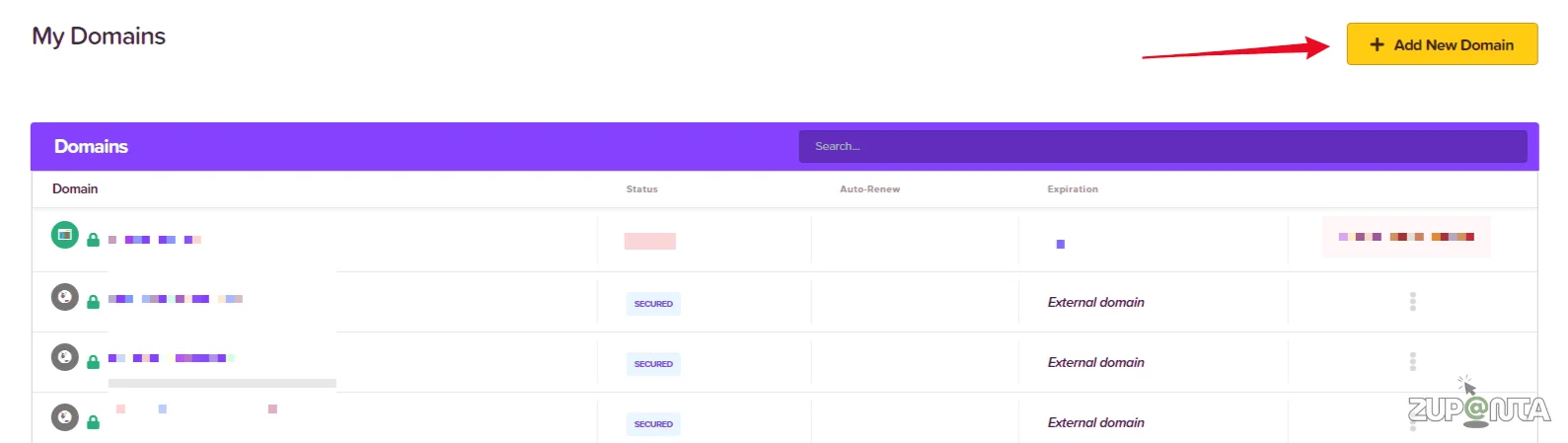Click the SECURED badge in second row
1568x443 pixels.
653,304
